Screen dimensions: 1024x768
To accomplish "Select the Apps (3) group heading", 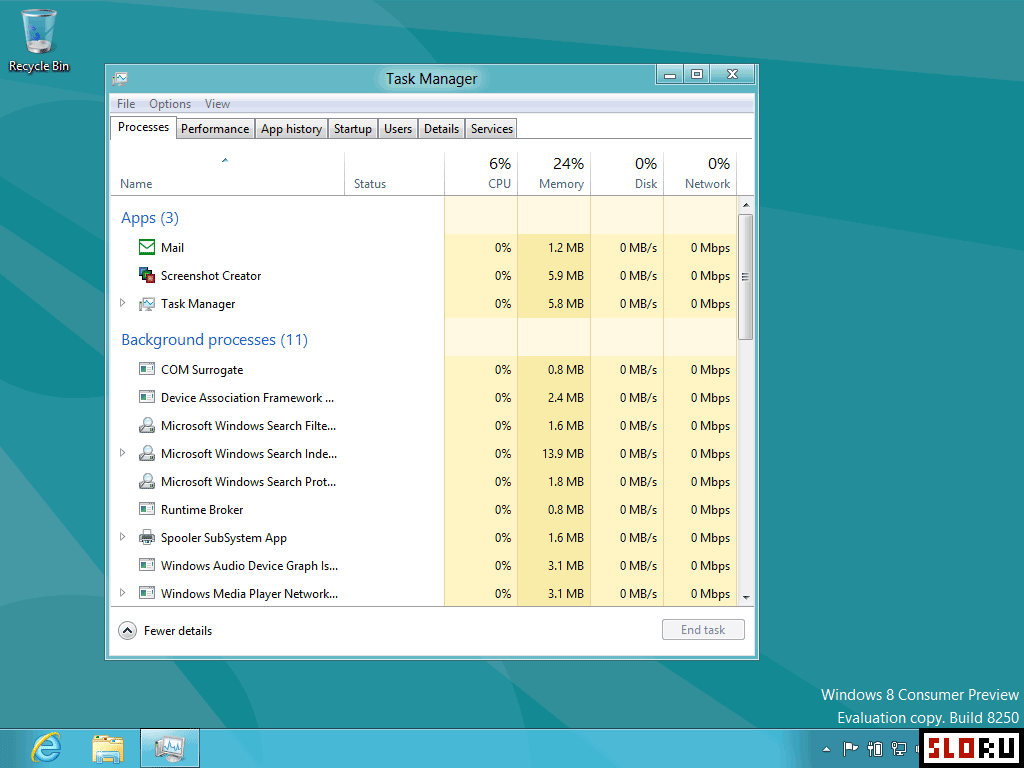I will (150, 218).
